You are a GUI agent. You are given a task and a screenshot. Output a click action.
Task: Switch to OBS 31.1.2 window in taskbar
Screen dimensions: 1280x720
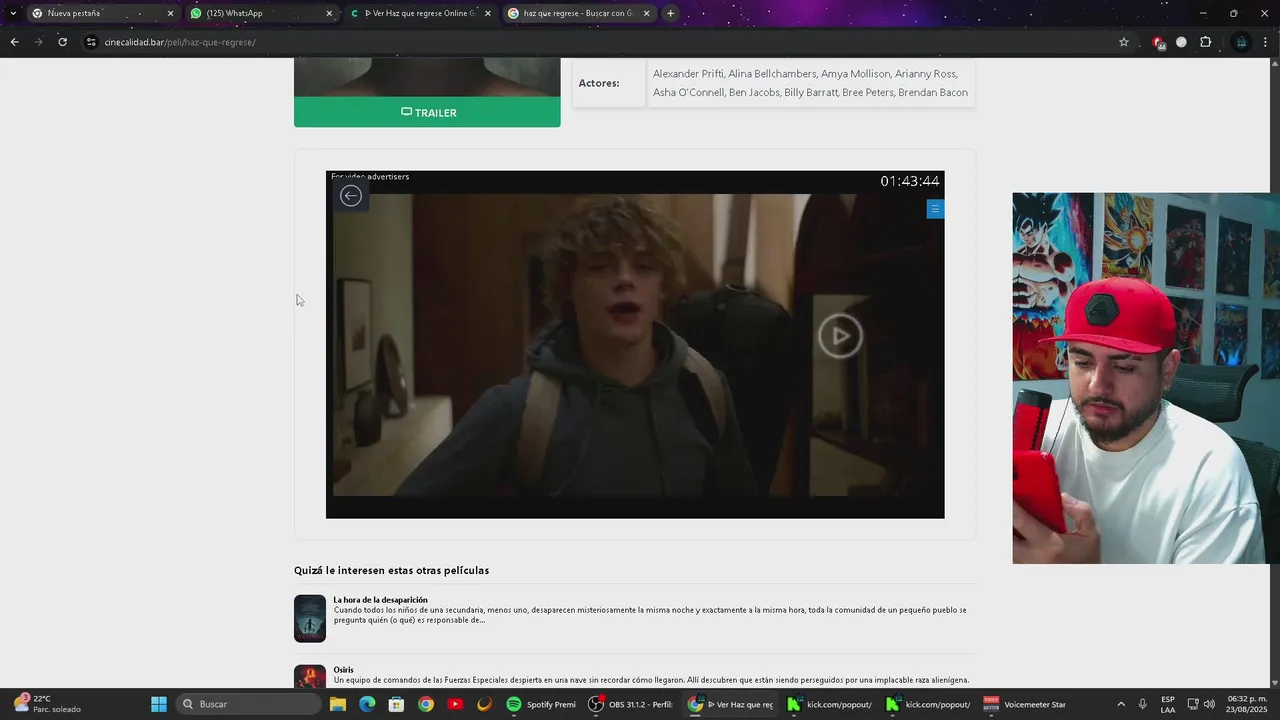630,704
